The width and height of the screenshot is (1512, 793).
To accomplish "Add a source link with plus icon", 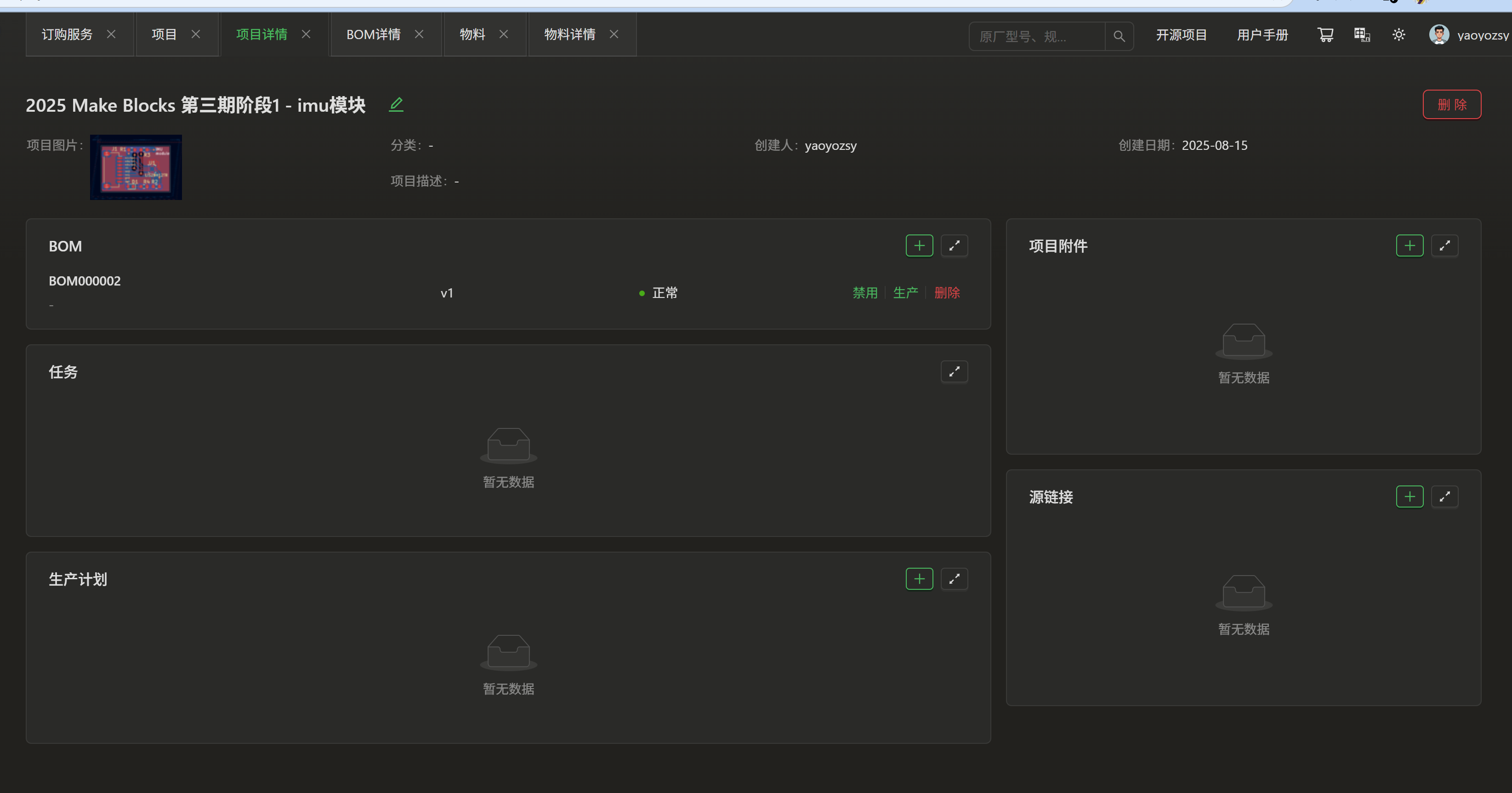I will [x=1409, y=496].
